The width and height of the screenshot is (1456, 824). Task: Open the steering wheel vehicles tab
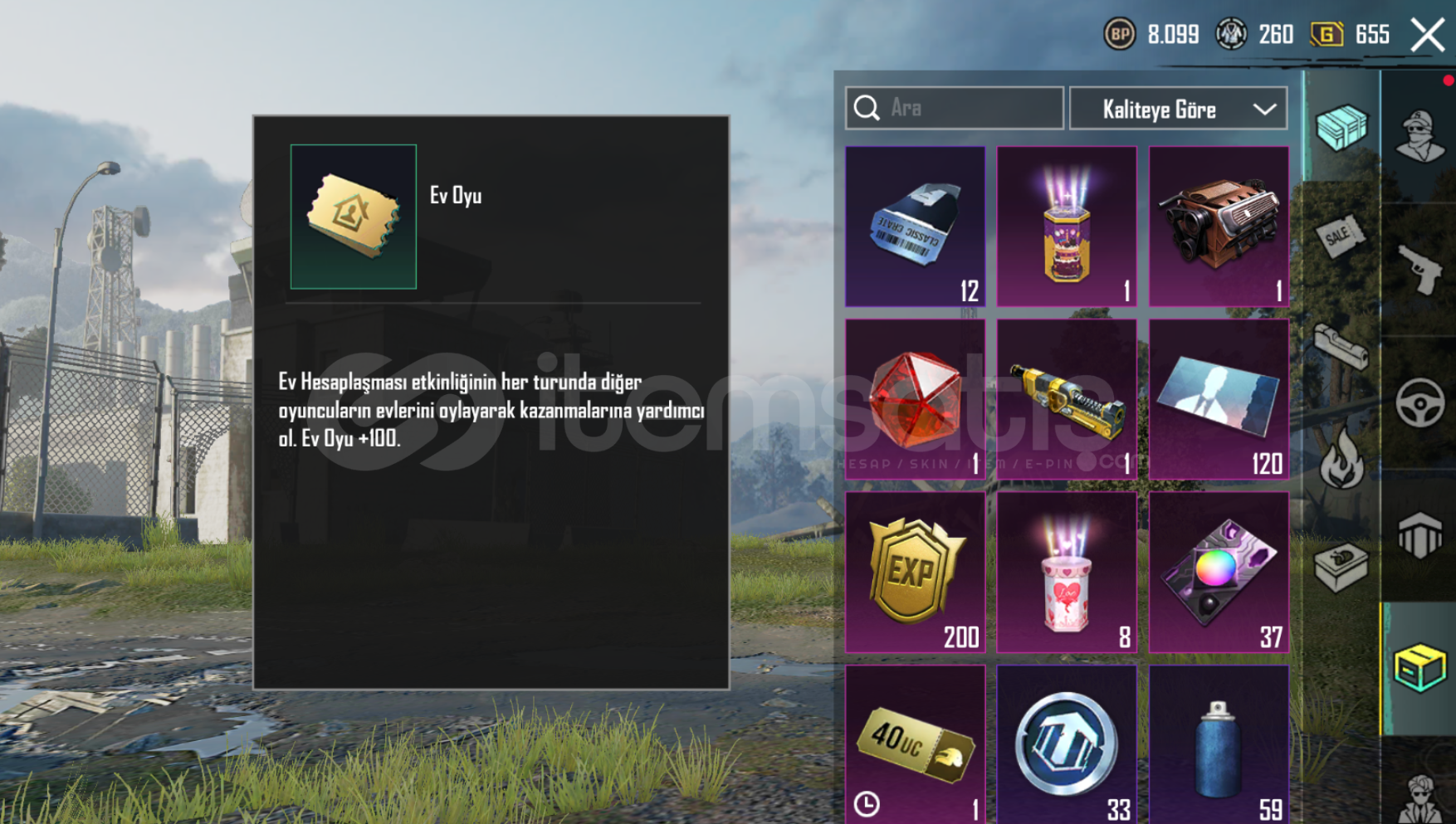pyautogui.click(x=1419, y=402)
